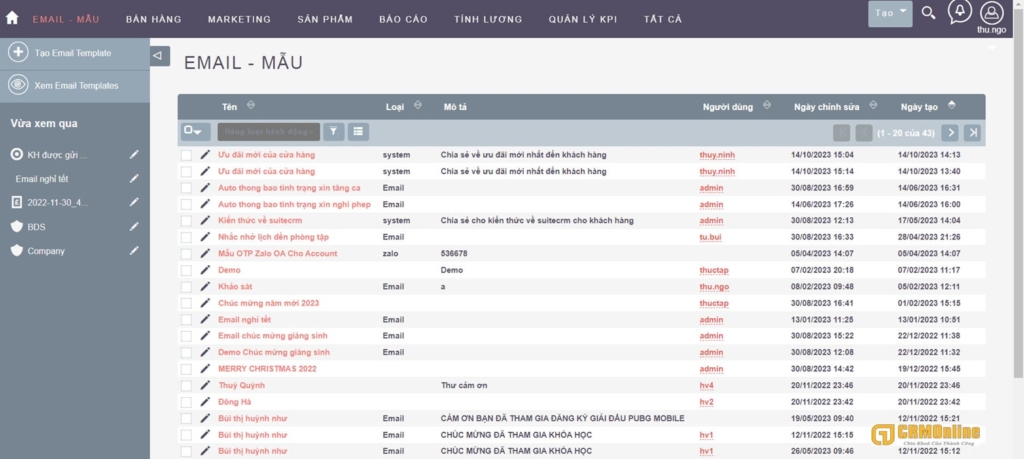Click pencil edit icon for Khảo sát row
Image resolution: width=1024 pixels, height=459 pixels.
[206, 286]
